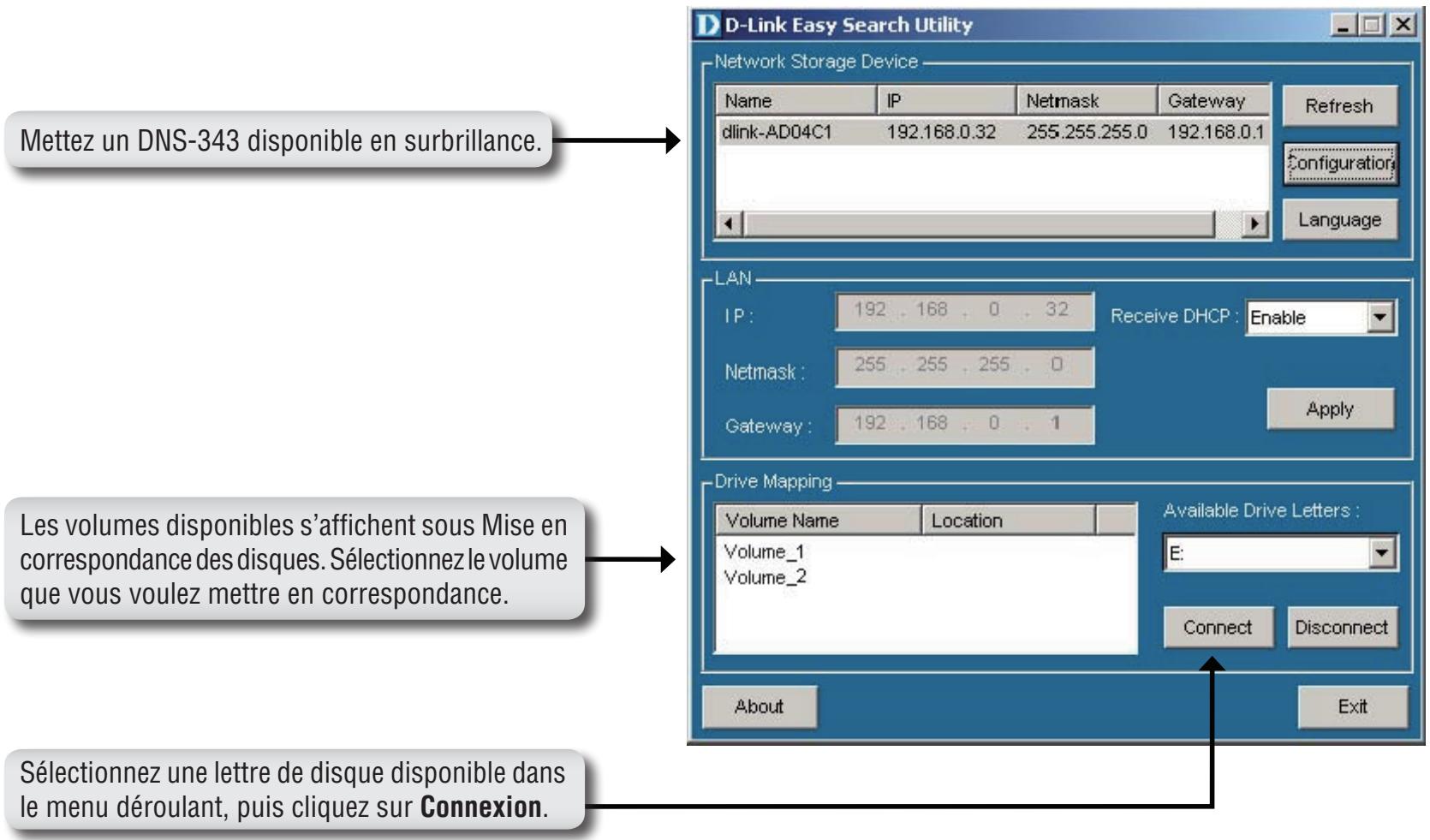1430x840 pixels.
Task: Select Volume_1 in Drive Mapping
Action: pyautogui.click(x=766, y=551)
